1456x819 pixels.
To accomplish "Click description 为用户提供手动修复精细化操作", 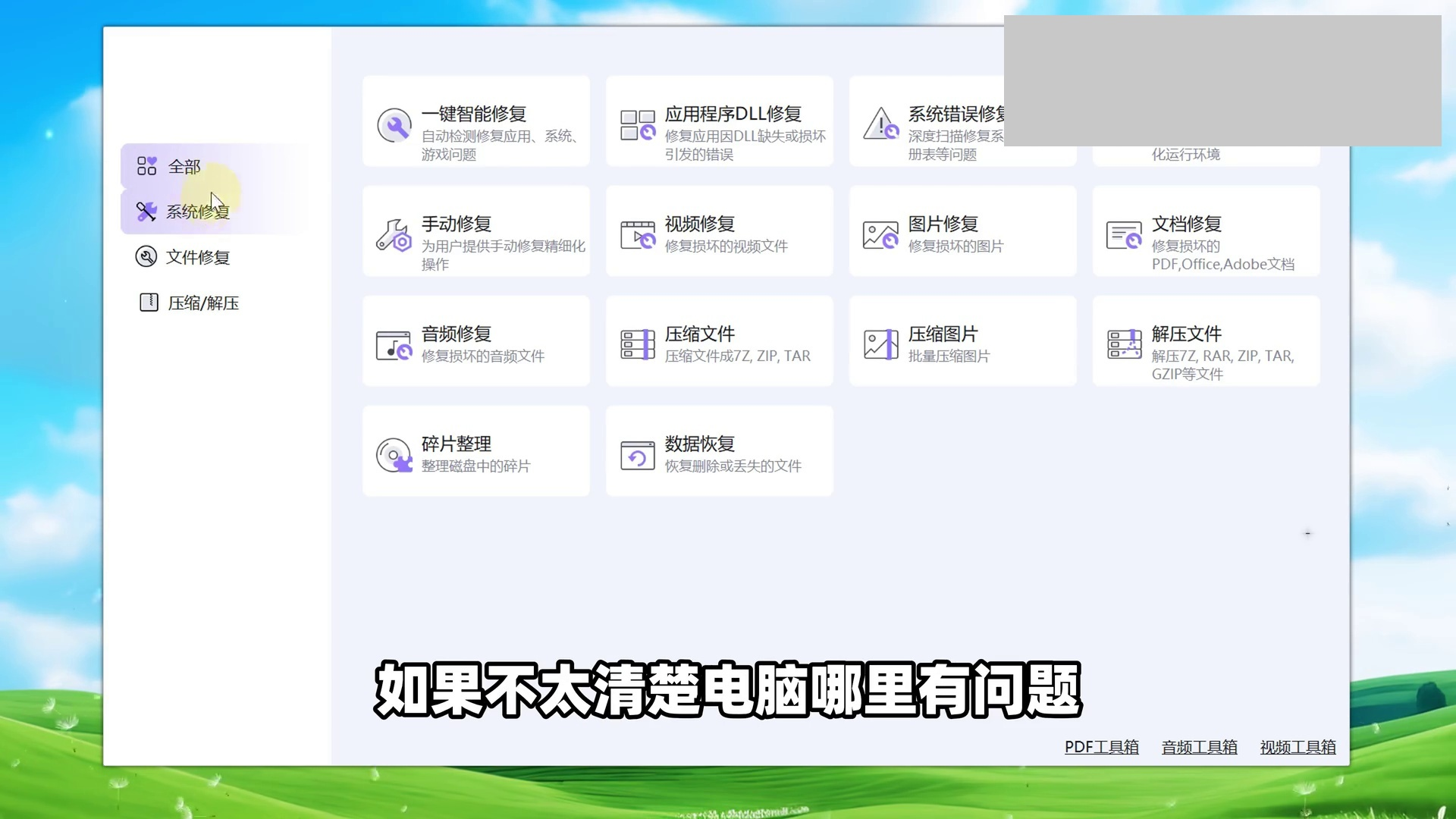I will [x=504, y=255].
